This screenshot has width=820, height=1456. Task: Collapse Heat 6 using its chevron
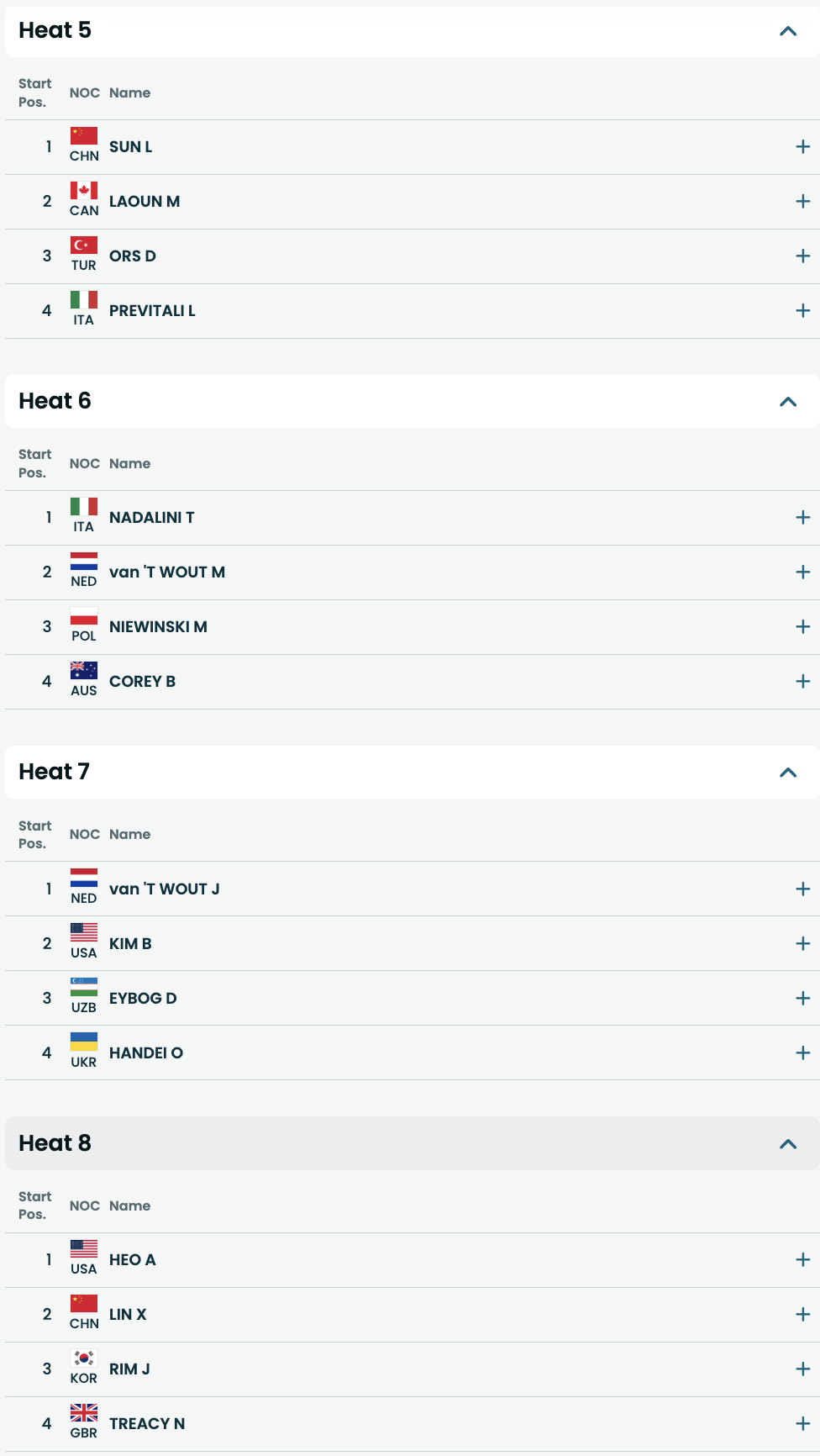pyautogui.click(x=787, y=402)
